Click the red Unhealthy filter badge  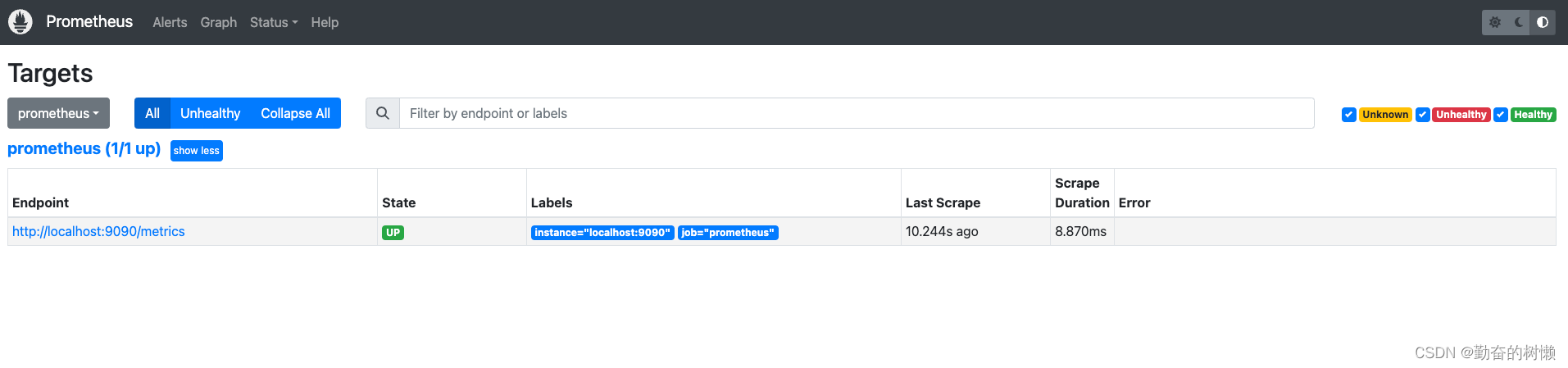[1461, 115]
